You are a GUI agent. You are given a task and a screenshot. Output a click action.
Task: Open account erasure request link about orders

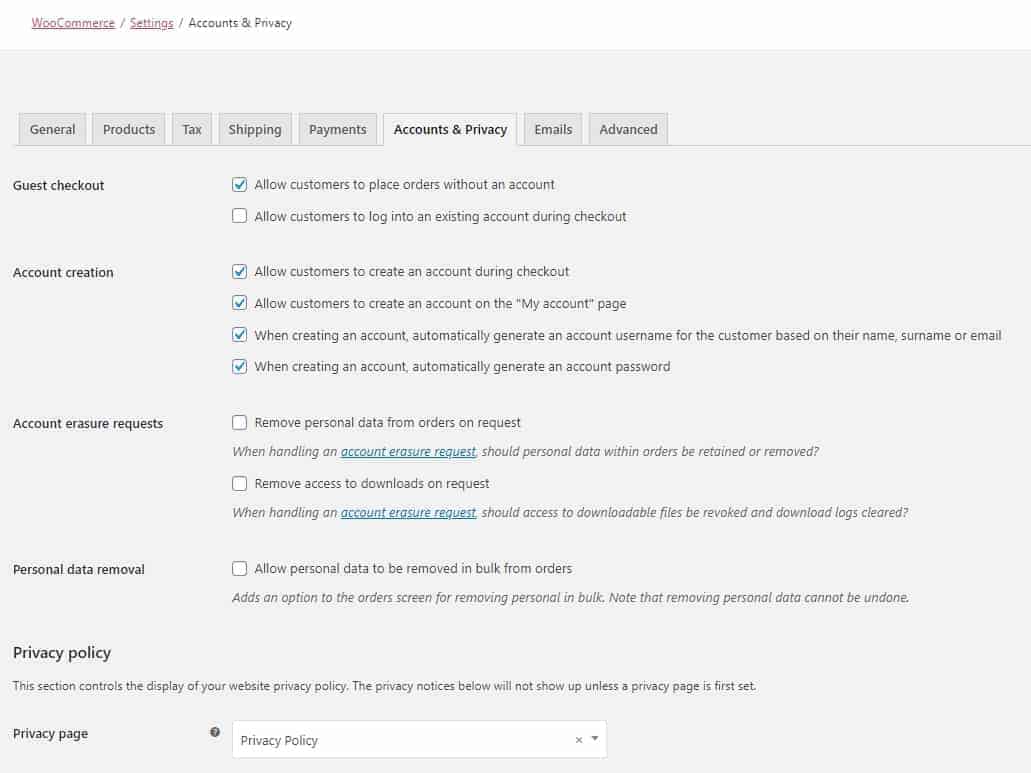point(408,452)
